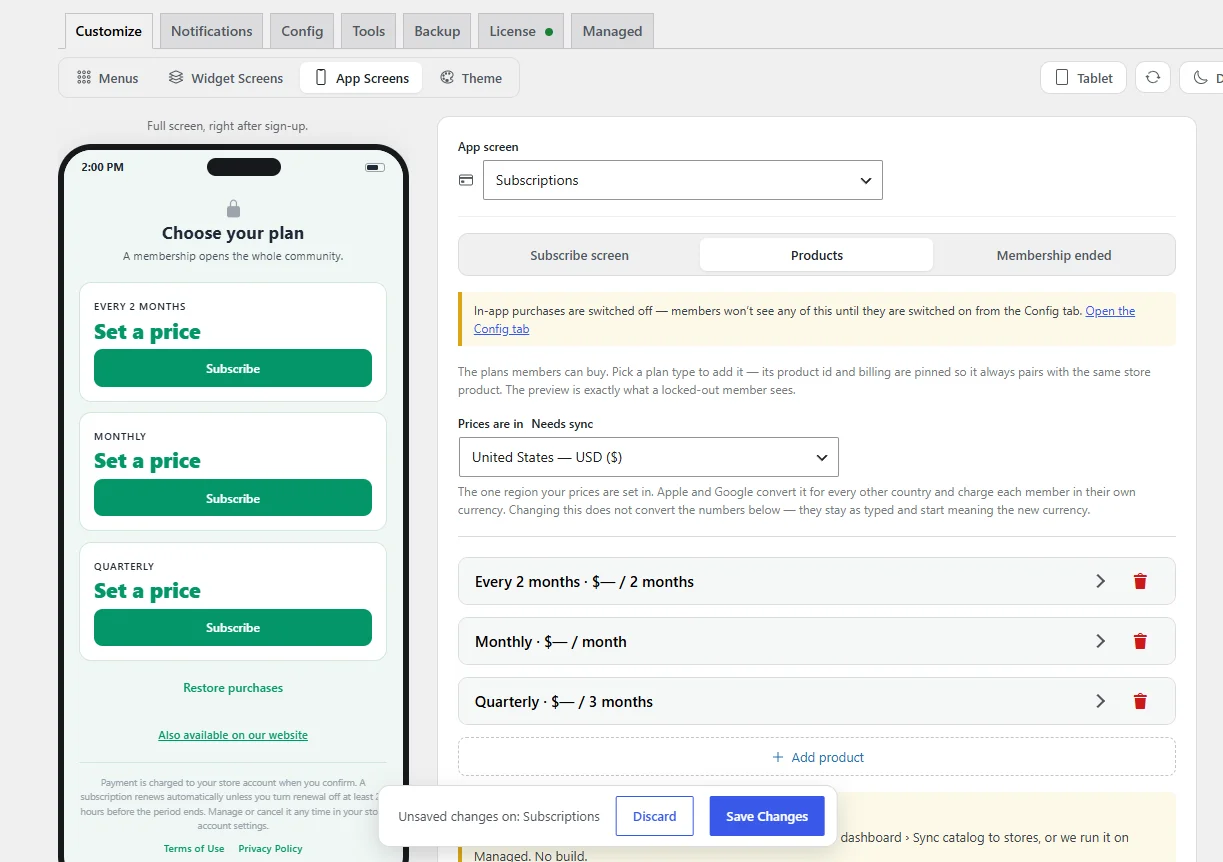This screenshot has width=1223, height=862.
Task: Toggle dark mode moon icon
Action: tap(1202, 78)
